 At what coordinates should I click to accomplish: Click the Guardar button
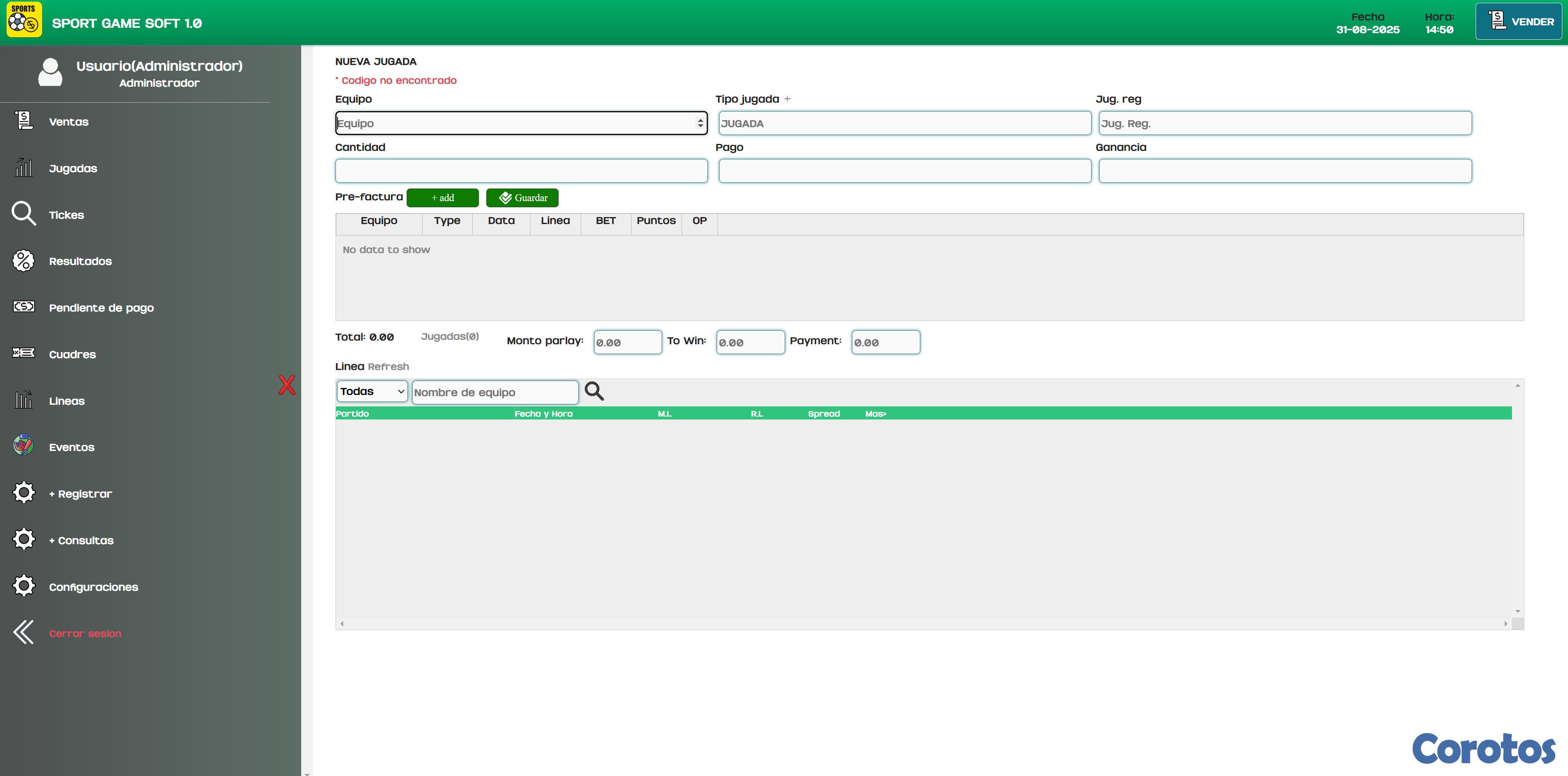pyautogui.click(x=522, y=198)
